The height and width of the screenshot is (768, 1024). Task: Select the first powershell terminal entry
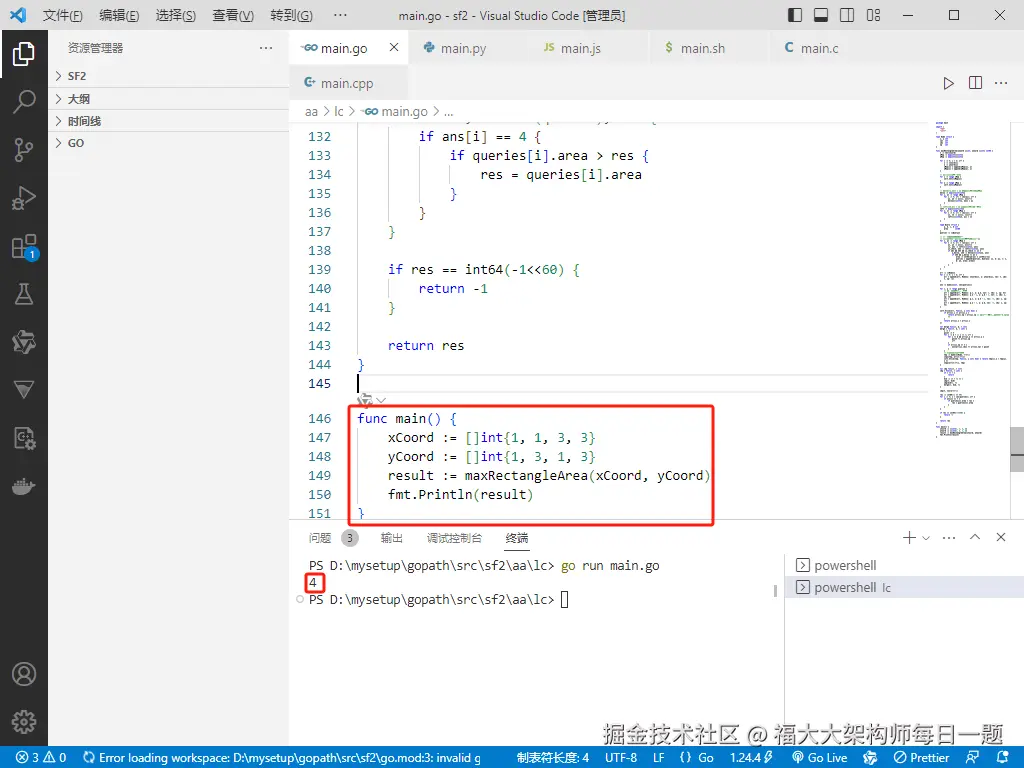tap(904, 565)
